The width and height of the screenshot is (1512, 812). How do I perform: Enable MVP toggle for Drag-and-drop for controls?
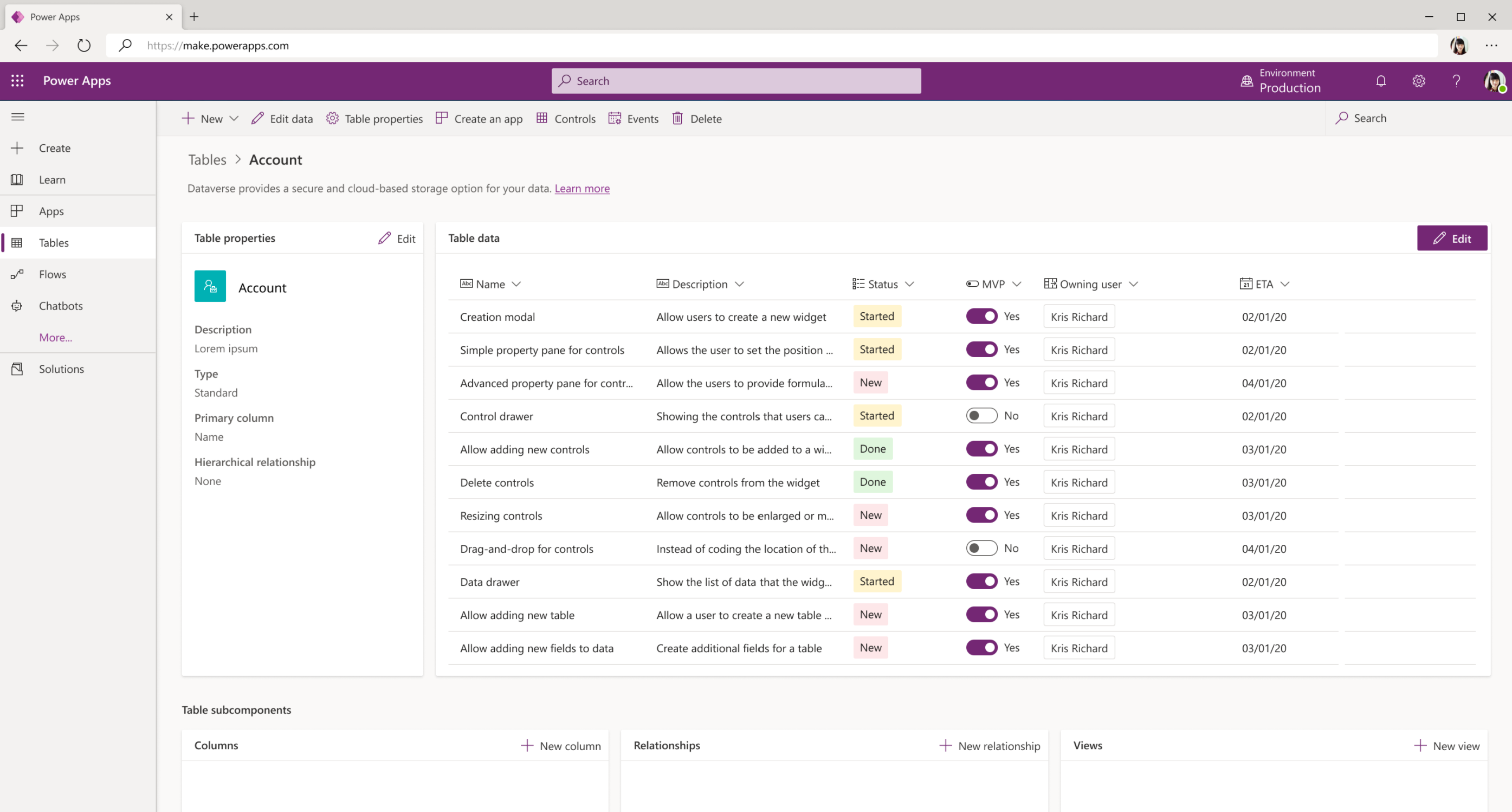click(x=981, y=549)
